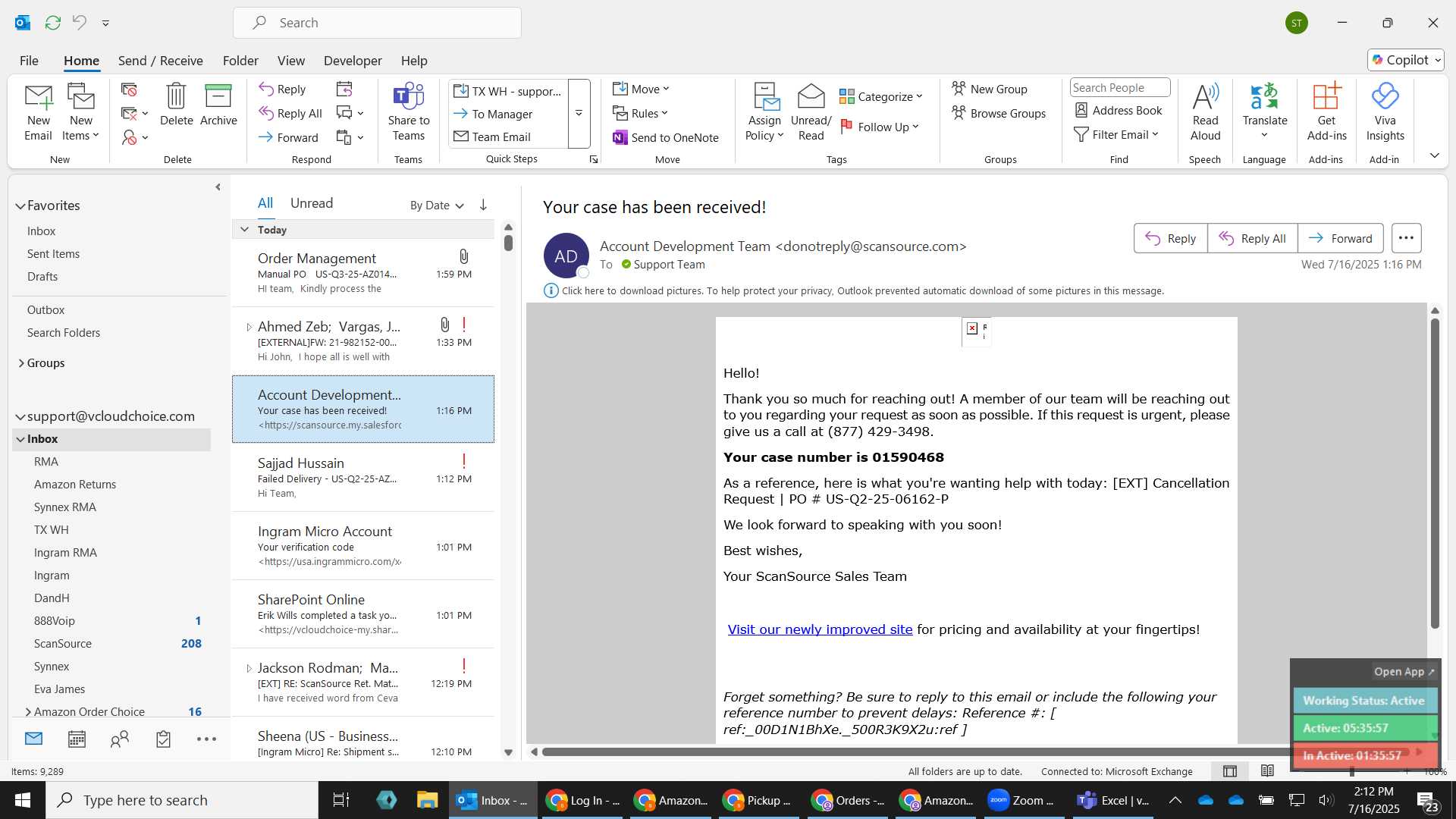Click the Send/Receive sync icon in title bar
The height and width of the screenshot is (819, 1456).
[52, 23]
